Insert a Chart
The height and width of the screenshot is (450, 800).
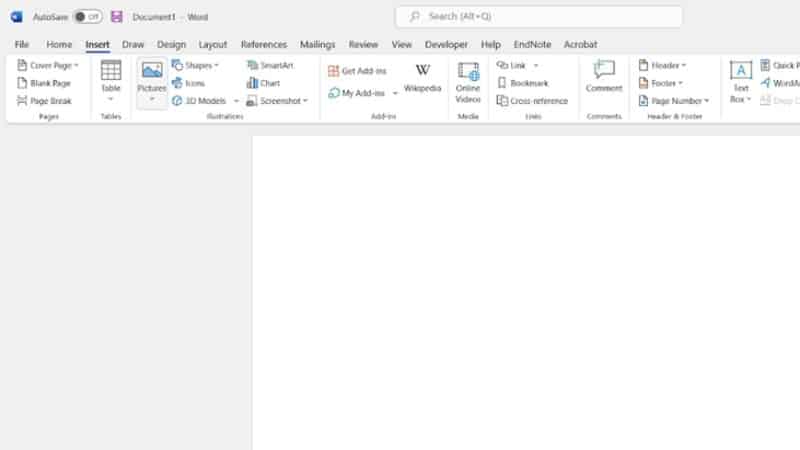tap(264, 83)
